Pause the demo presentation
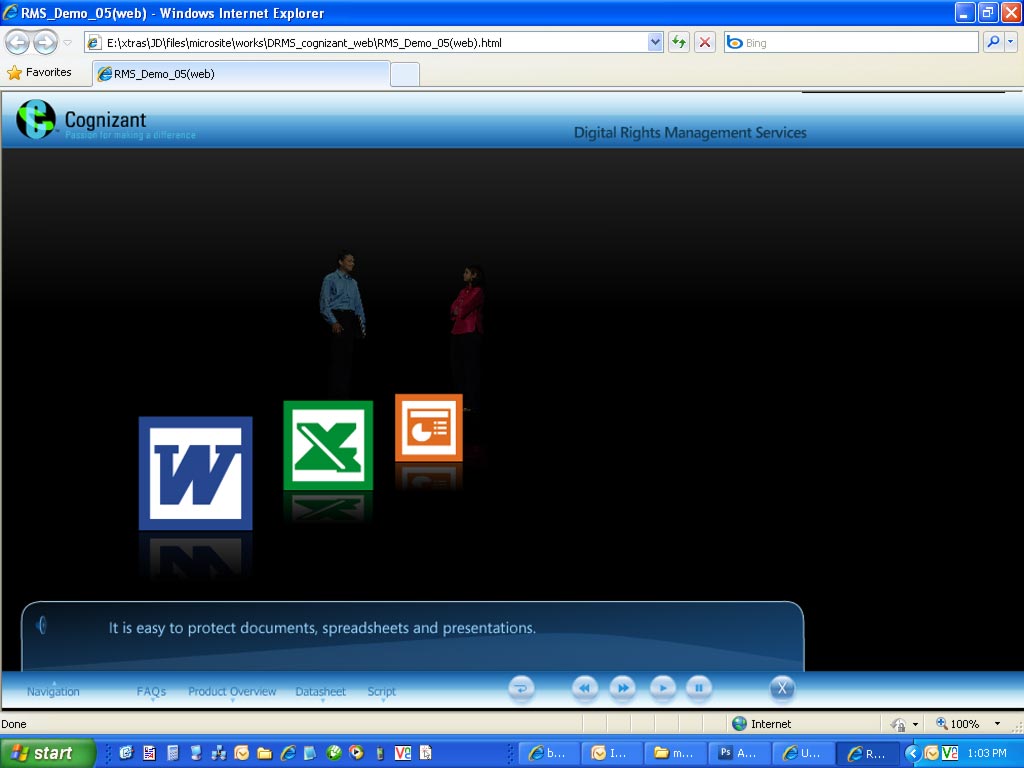The image size is (1024, 768). click(x=699, y=688)
